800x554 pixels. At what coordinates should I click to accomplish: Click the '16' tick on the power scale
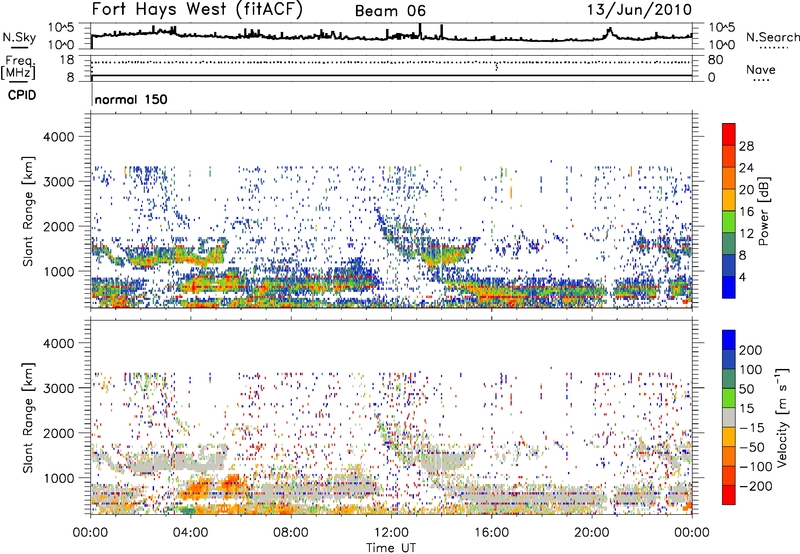[746, 212]
